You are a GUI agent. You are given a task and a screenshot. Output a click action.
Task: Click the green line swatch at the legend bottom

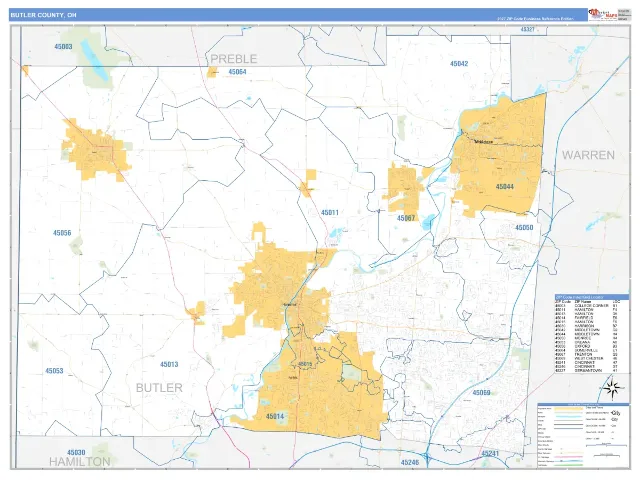point(569,465)
